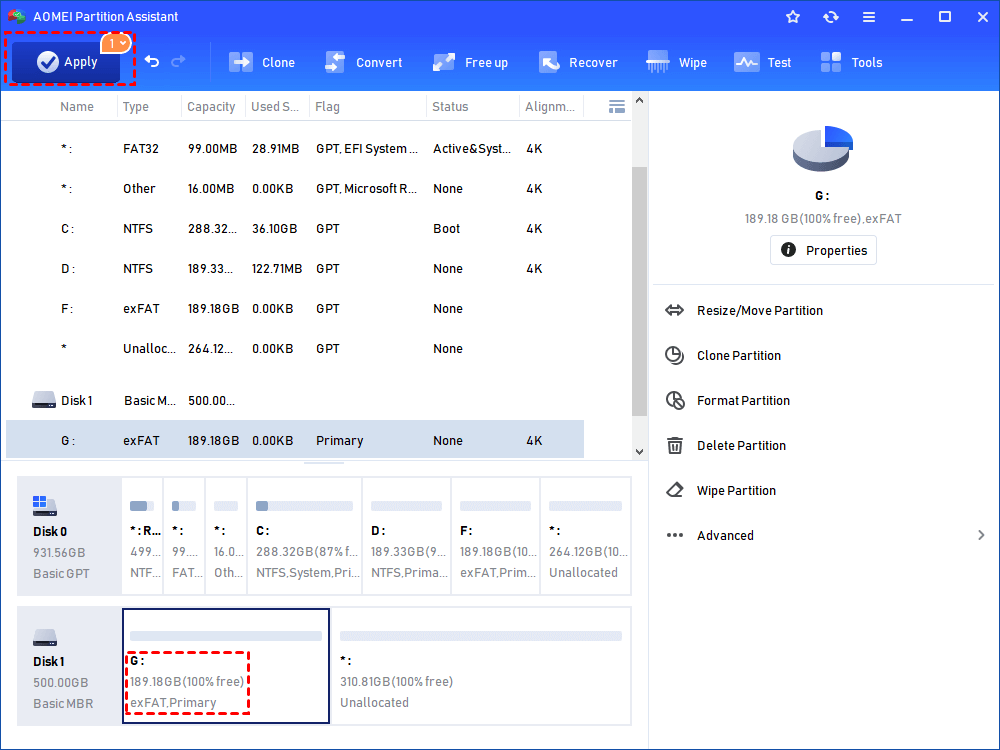
Task: Click Resize/Move Partition option
Action: click(760, 311)
